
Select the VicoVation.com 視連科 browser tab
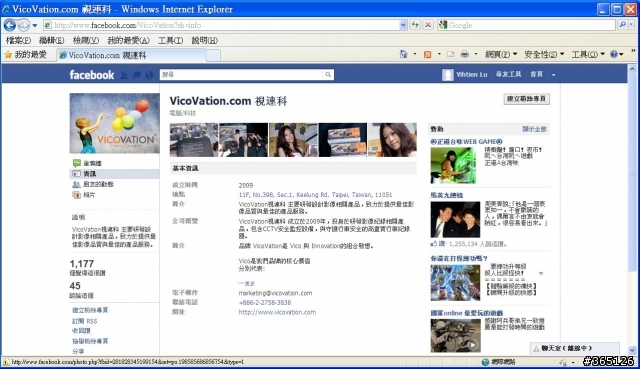point(131,55)
